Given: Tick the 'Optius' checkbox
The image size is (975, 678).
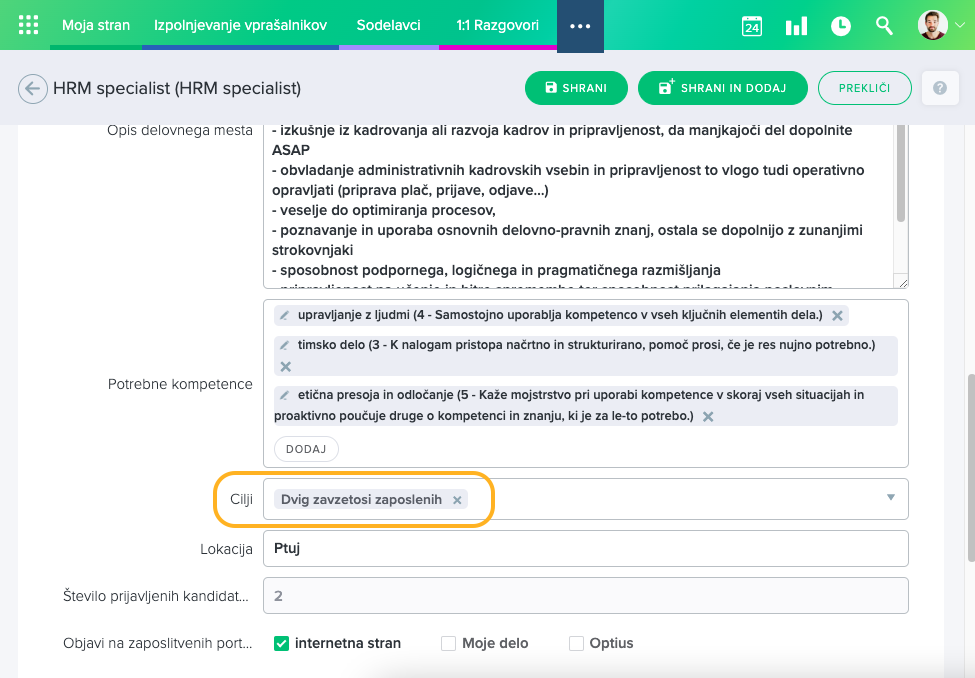Looking at the screenshot, I should click(x=576, y=643).
